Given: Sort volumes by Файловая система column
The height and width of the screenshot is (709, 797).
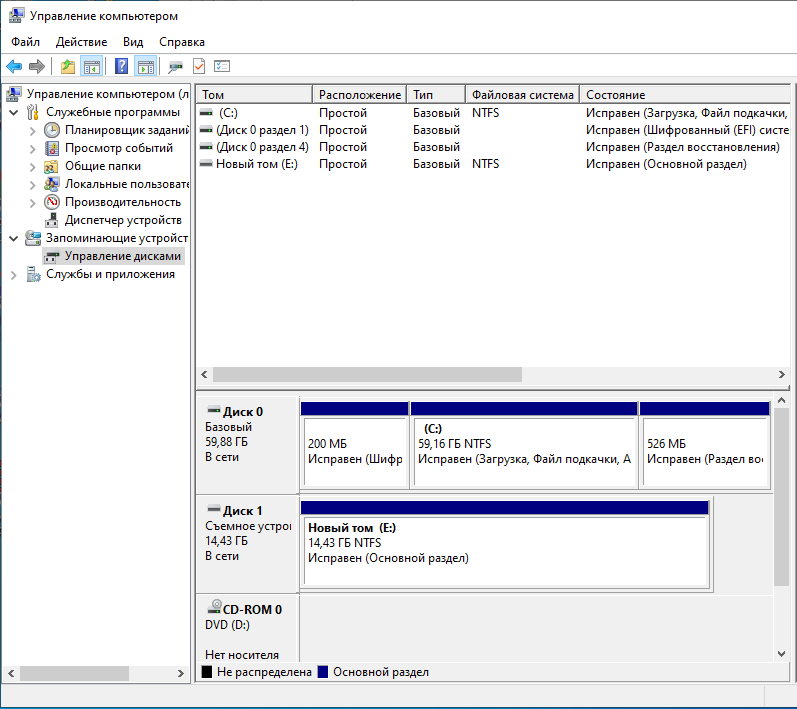Looking at the screenshot, I should click(522, 94).
